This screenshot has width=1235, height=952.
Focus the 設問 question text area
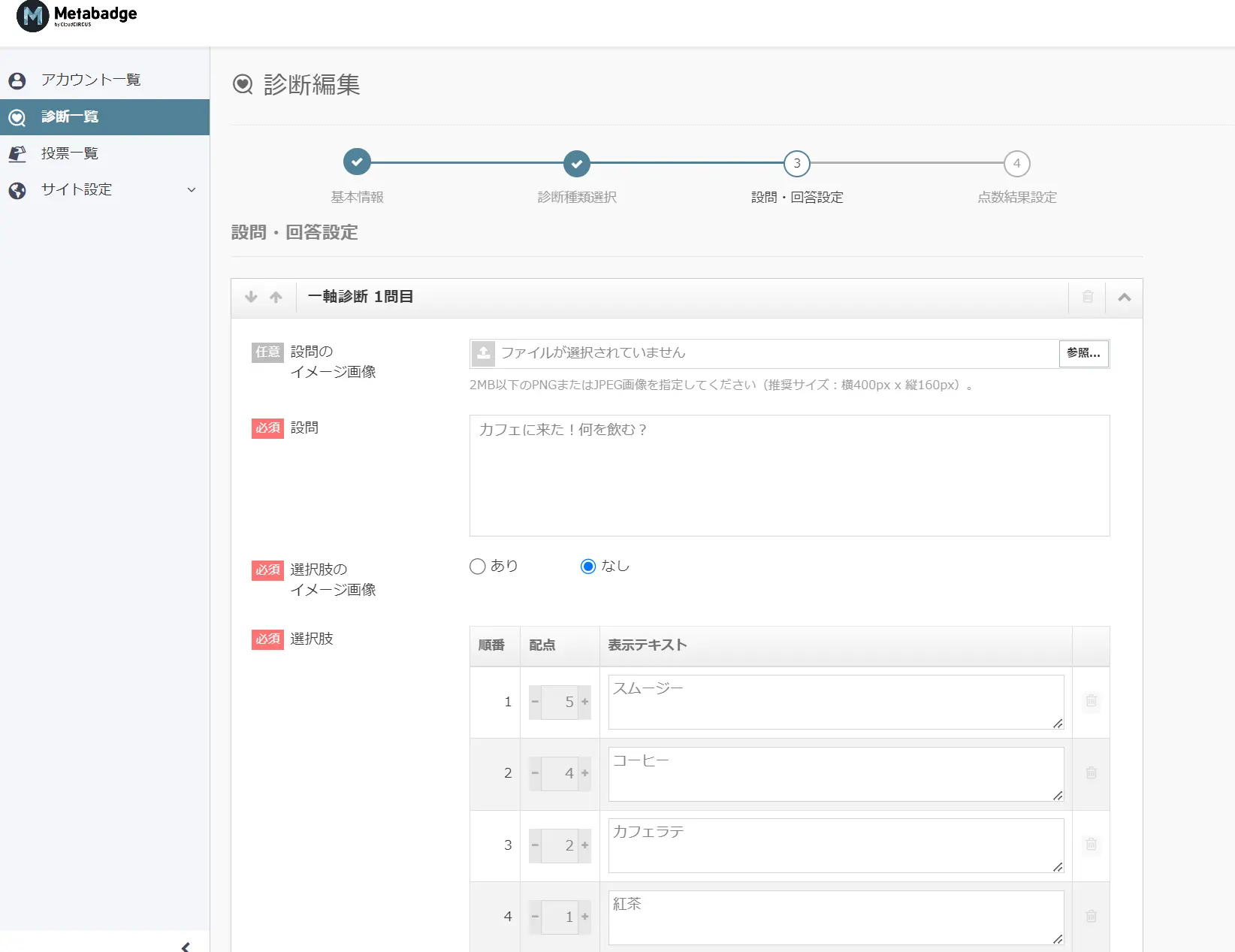790,476
